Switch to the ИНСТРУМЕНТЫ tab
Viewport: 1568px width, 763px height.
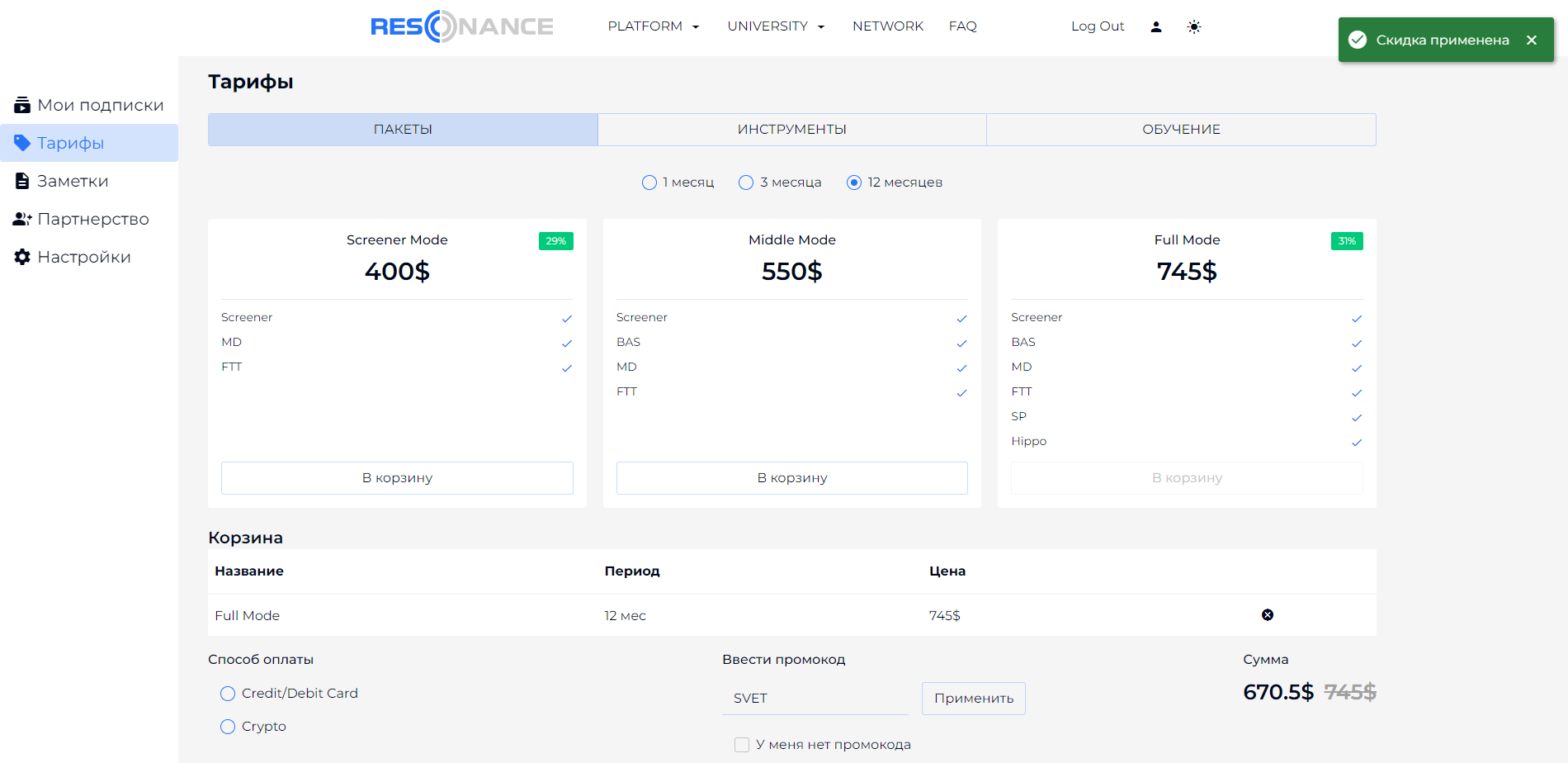click(792, 130)
